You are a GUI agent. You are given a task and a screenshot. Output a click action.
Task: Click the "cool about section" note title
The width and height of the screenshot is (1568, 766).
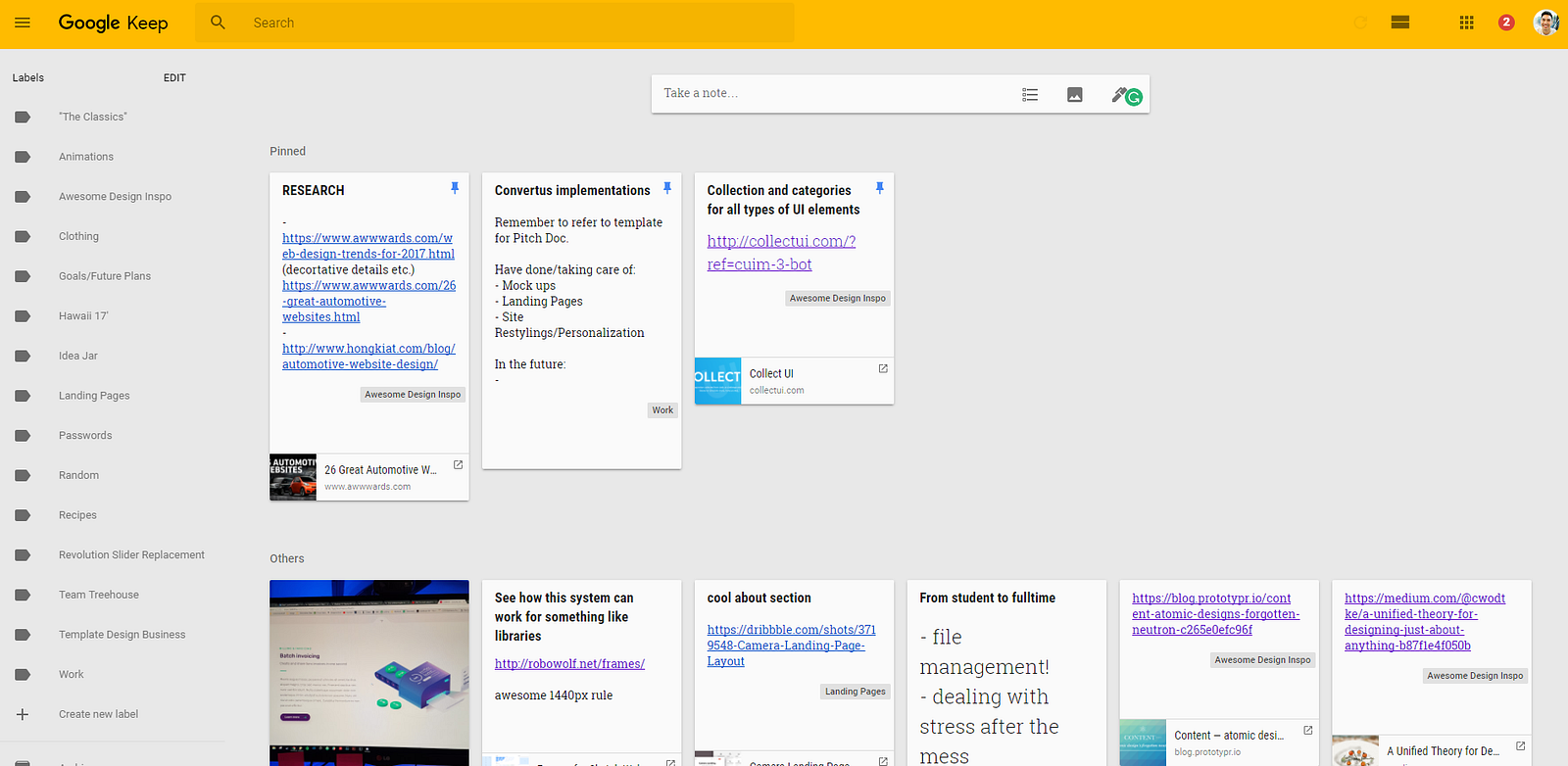(x=759, y=598)
